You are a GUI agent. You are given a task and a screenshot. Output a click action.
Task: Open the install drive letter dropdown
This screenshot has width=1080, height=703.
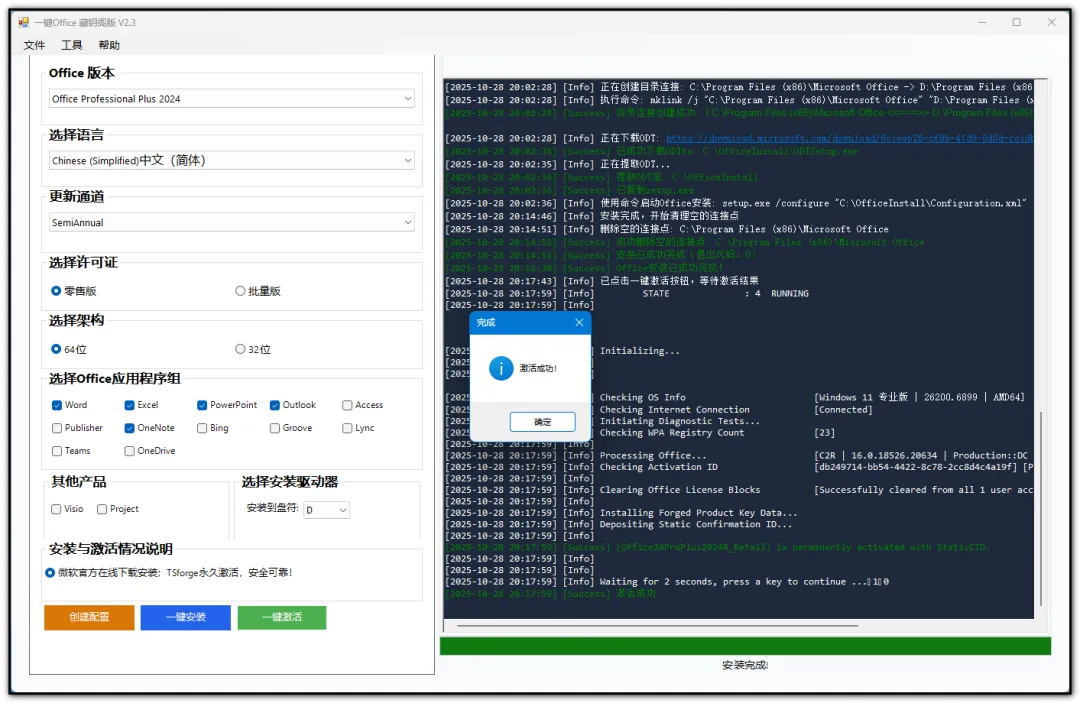click(x=326, y=510)
